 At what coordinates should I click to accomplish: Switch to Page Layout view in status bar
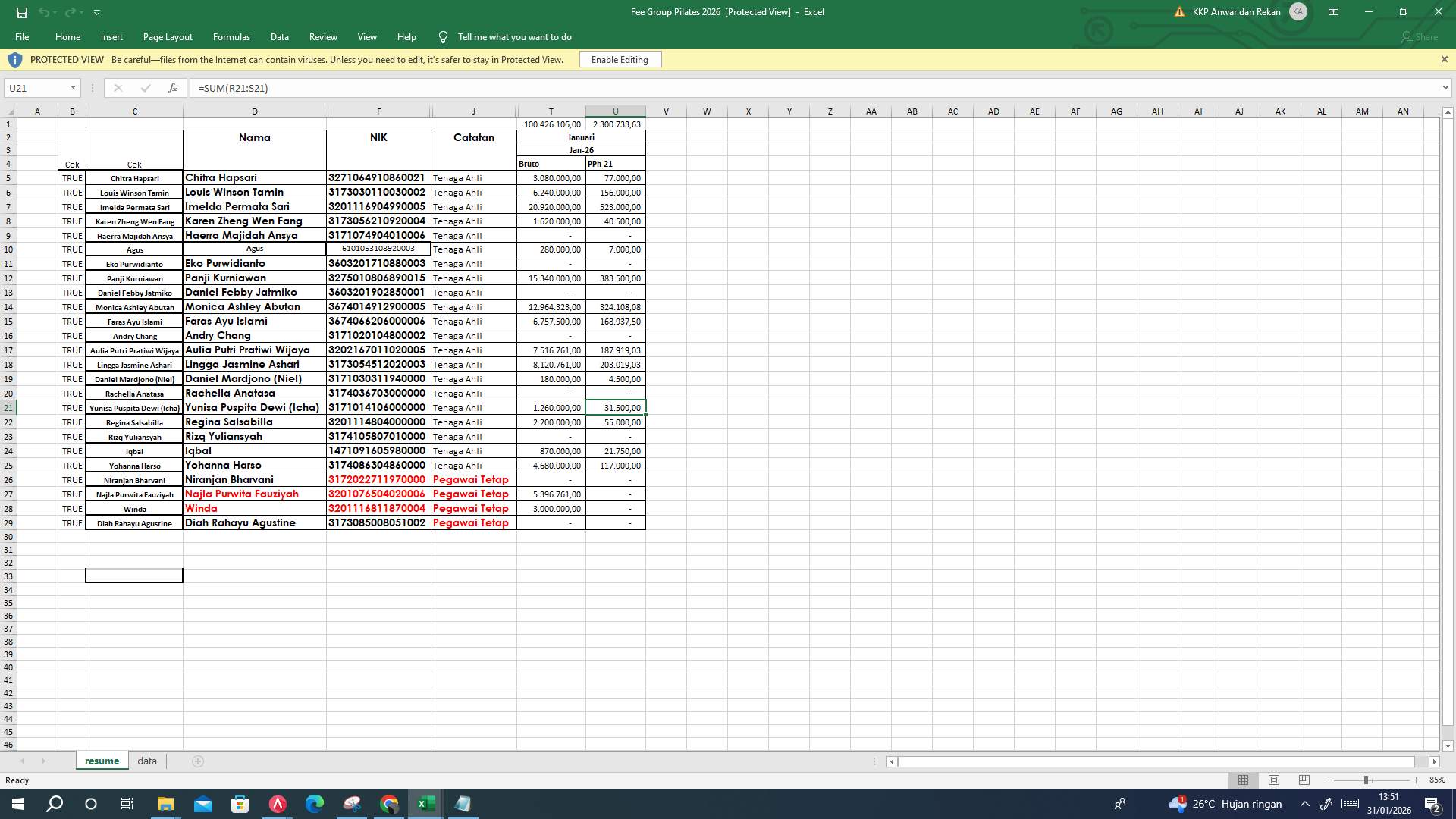1273,780
